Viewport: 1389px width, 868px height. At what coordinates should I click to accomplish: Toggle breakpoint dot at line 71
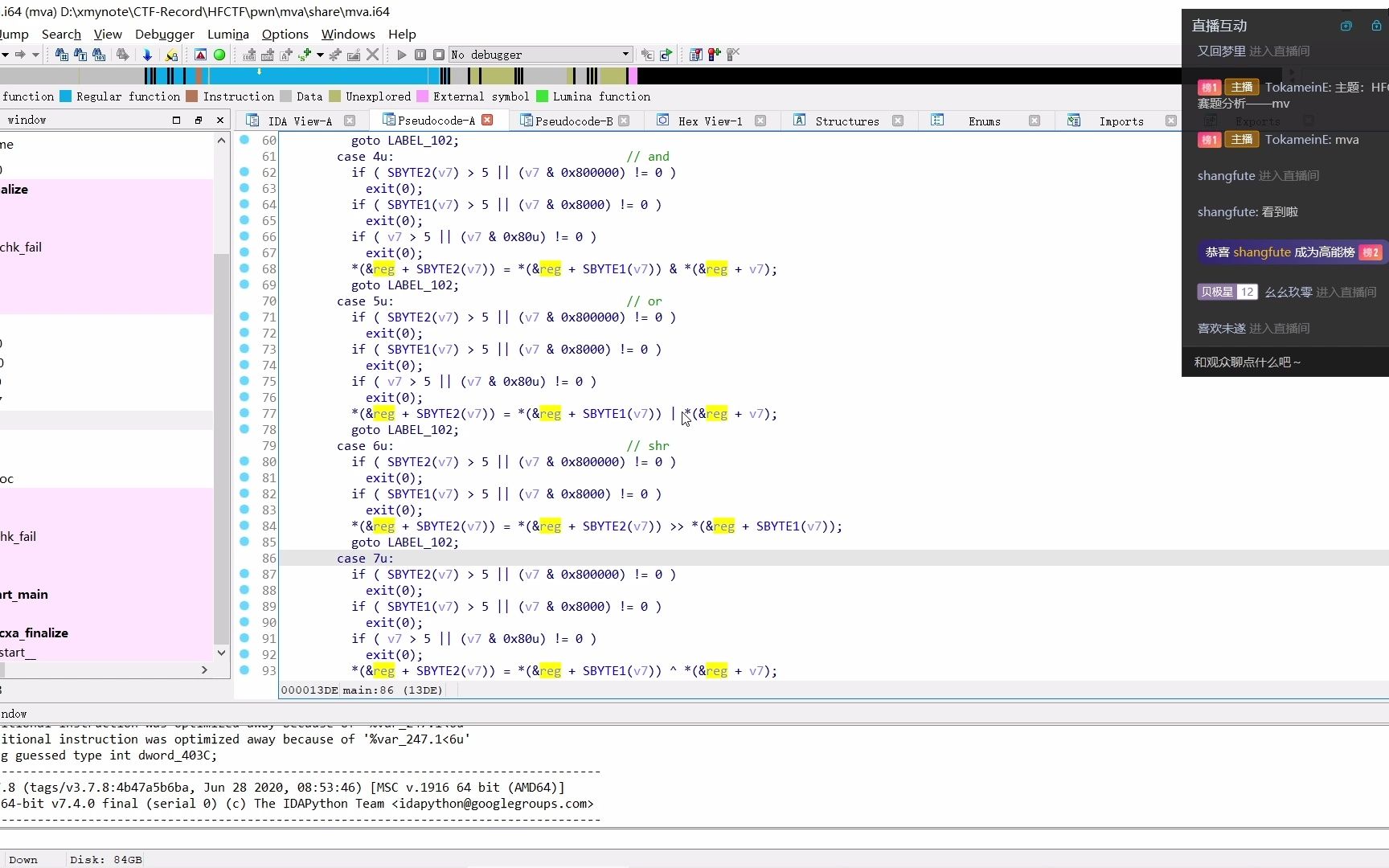pyautogui.click(x=244, y=317)
